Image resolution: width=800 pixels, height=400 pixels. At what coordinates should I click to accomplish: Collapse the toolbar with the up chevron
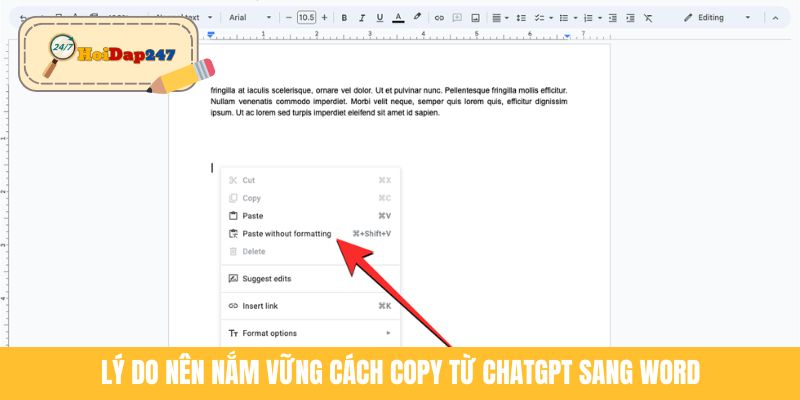[776, 17]
